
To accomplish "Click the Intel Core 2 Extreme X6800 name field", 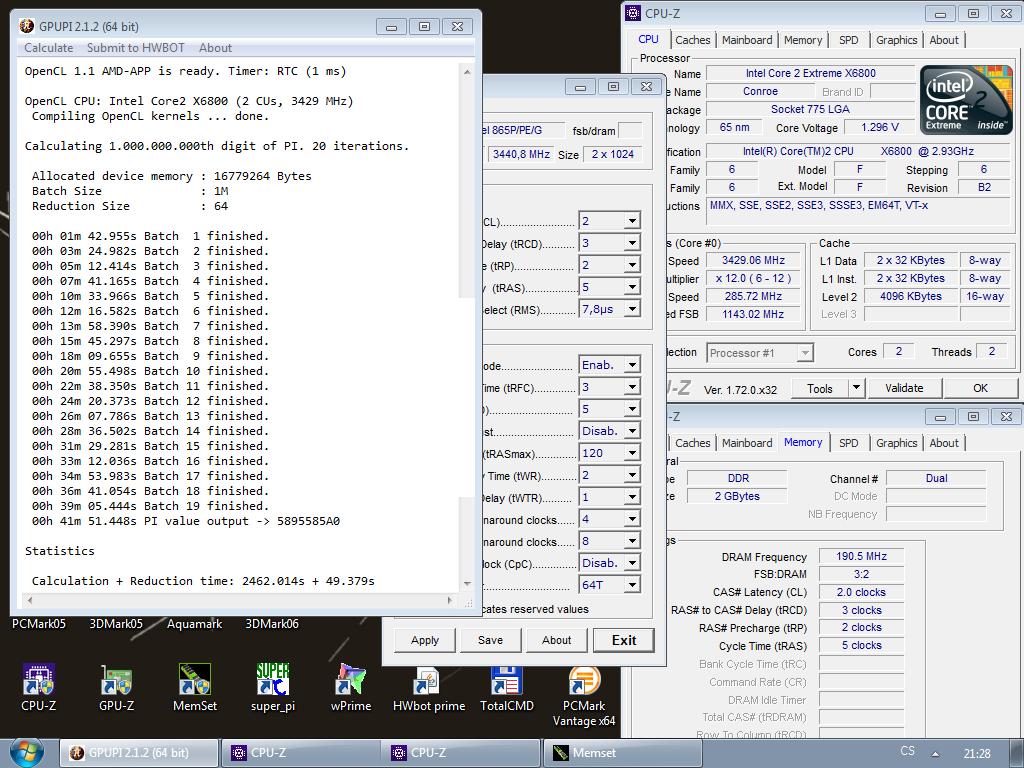I will click(x=810, y=73).
